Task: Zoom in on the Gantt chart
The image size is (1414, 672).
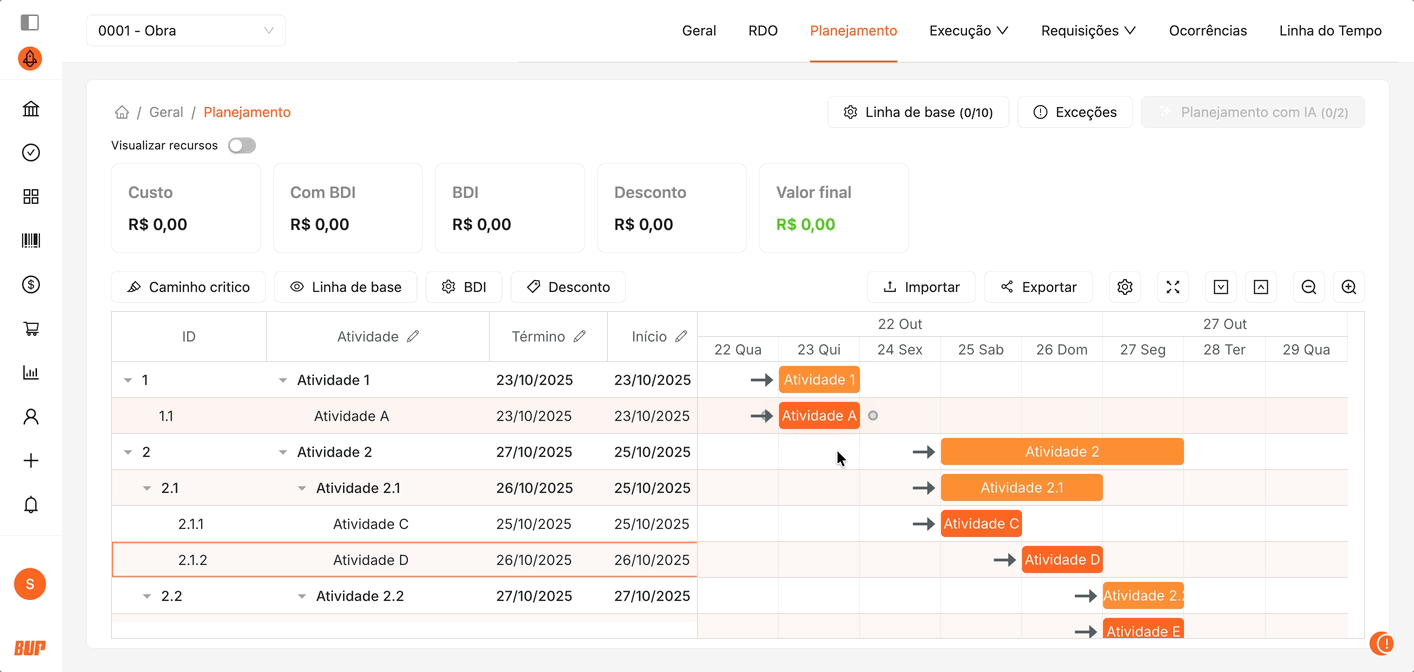Action: click(1348, 287)
